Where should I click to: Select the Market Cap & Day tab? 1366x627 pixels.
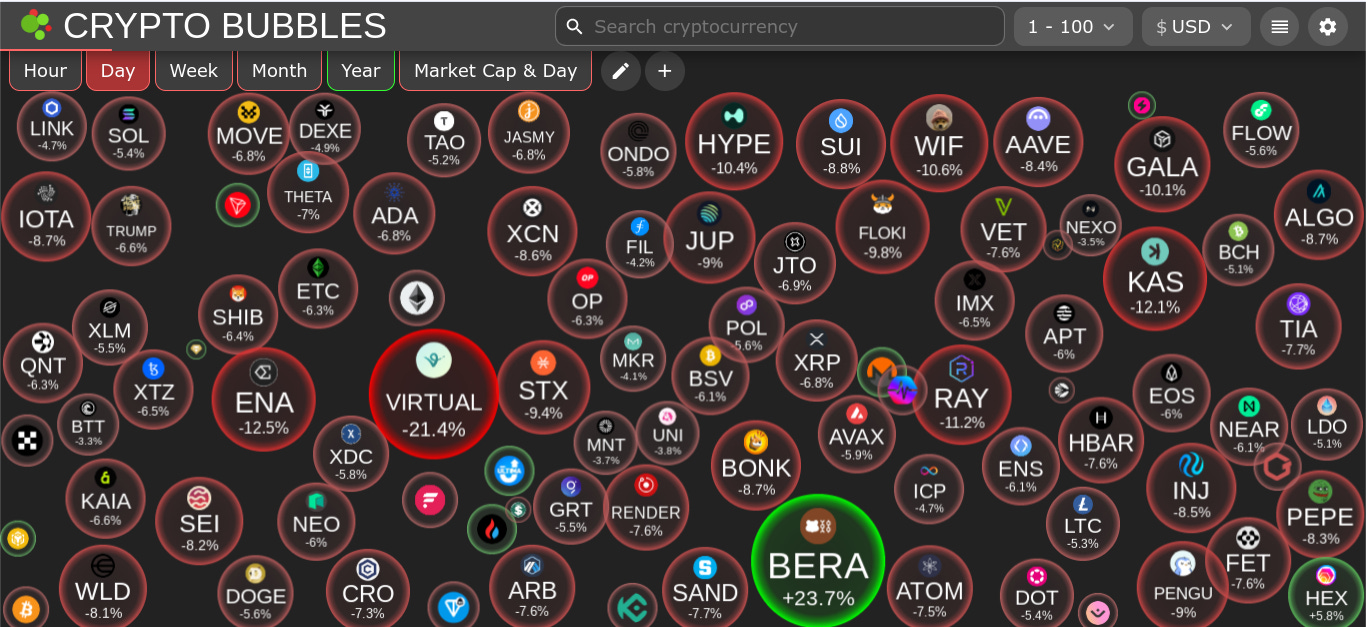[495, 70]
